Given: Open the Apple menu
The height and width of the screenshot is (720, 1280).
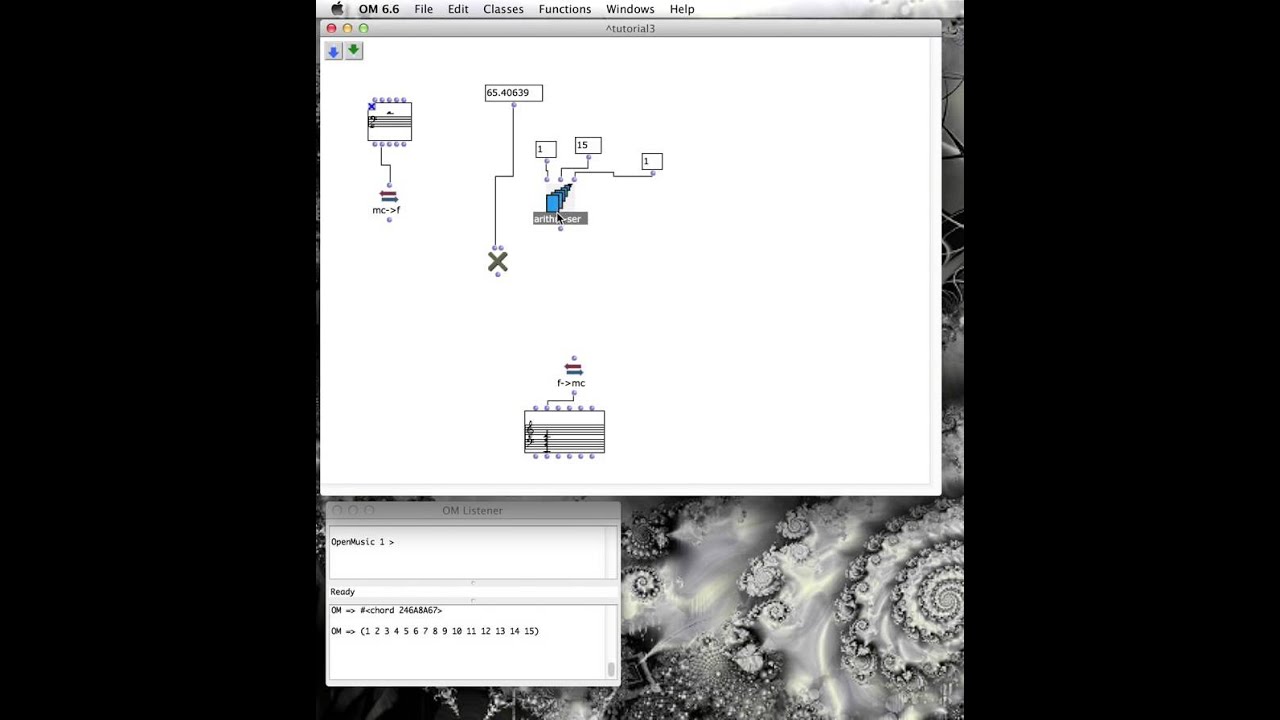Looking at the screenshot, I should (x=337, y=9).
